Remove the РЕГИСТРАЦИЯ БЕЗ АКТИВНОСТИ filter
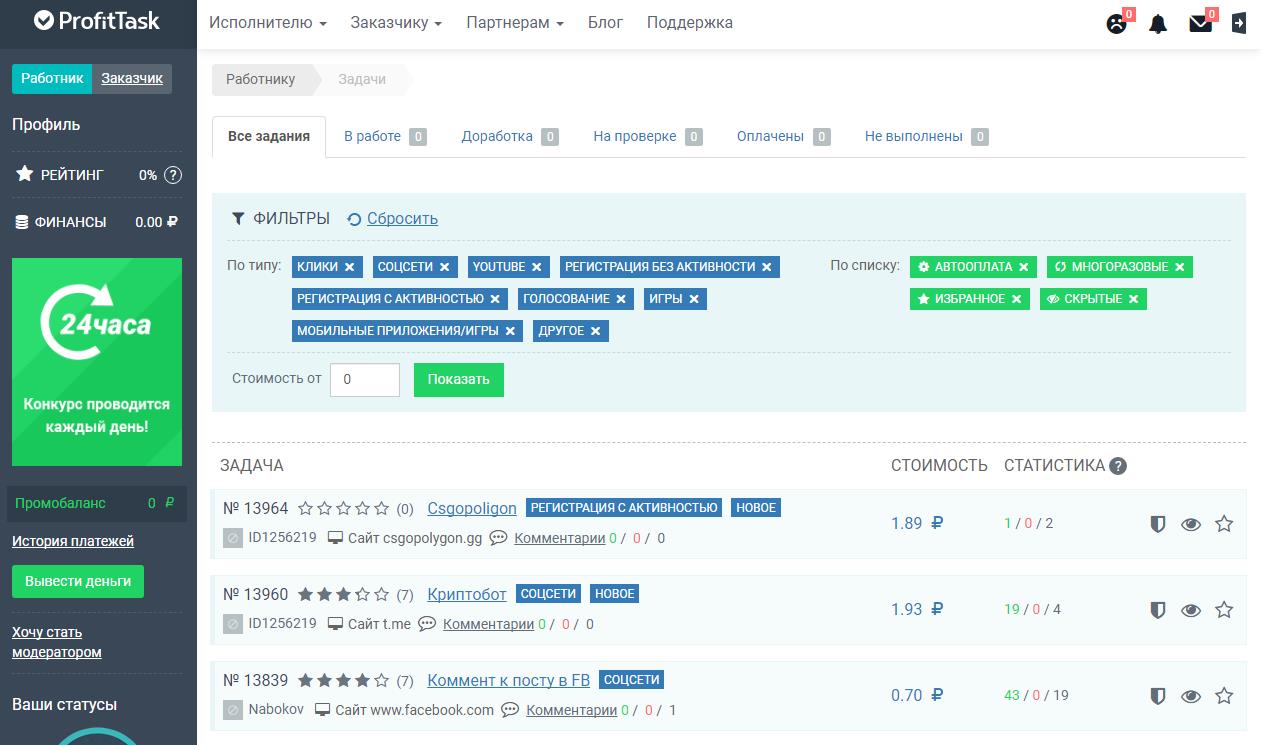 pyautogui.click(x=767, y=267)
